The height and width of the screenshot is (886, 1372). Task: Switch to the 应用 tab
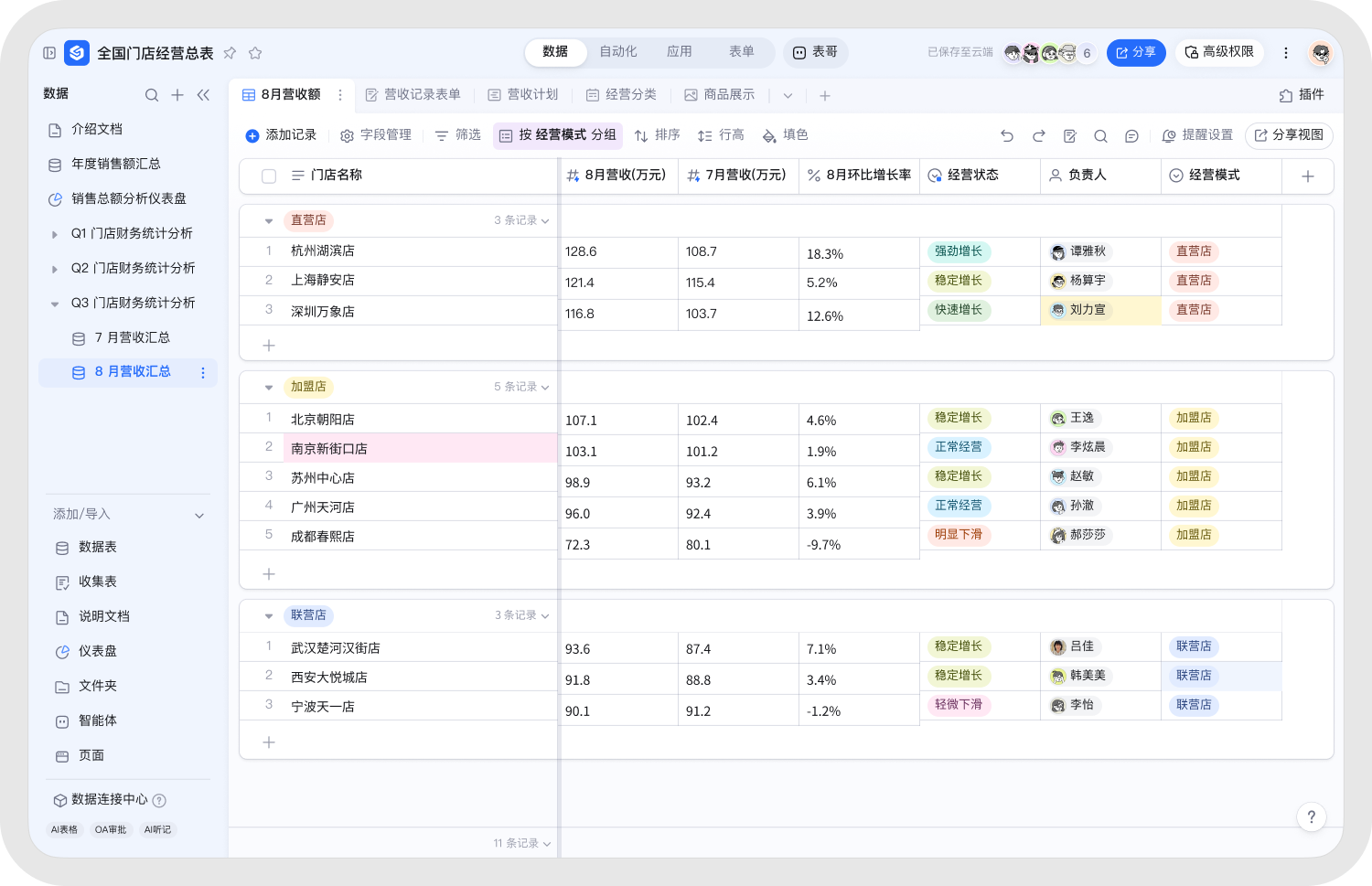pyautogui.click(x=680, y=52)
